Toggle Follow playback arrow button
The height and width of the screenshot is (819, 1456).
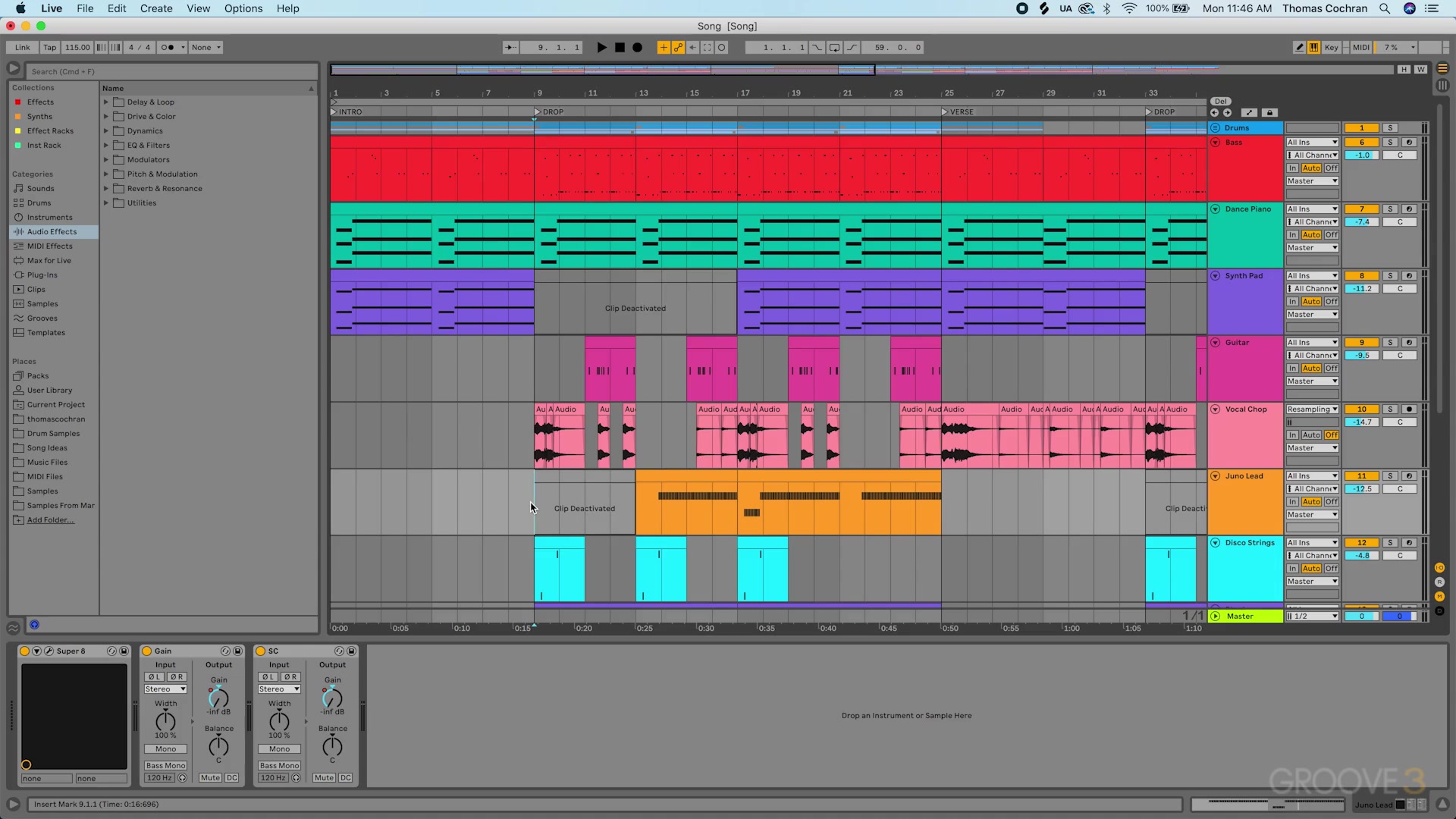[511, 47]
